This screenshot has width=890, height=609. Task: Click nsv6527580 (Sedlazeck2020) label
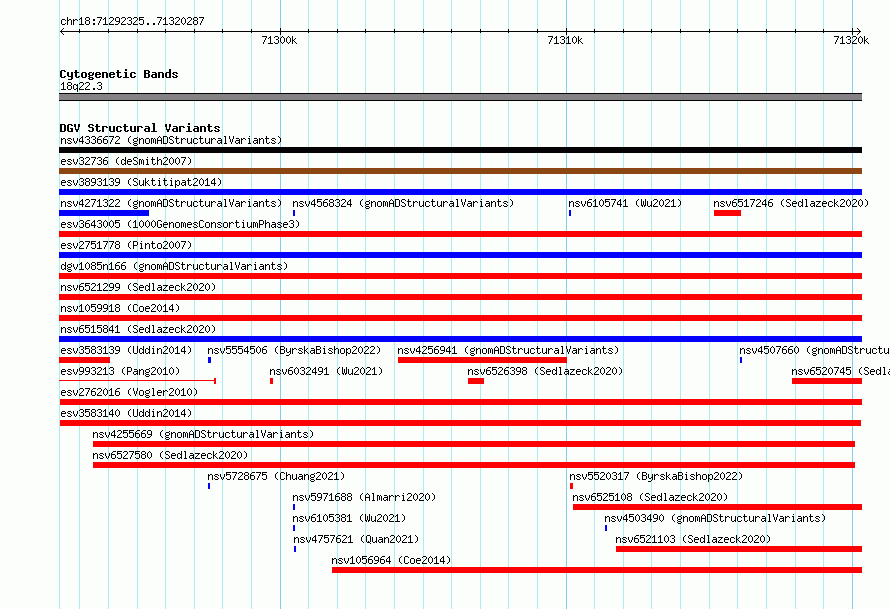[x=170, y=455]
